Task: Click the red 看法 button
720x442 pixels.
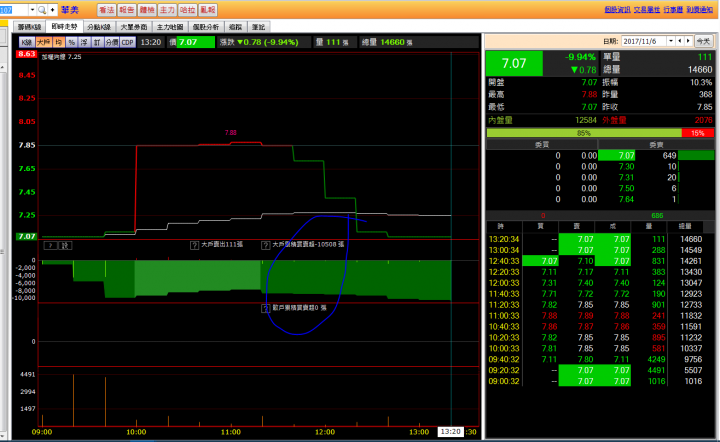Action: (106, 10)
